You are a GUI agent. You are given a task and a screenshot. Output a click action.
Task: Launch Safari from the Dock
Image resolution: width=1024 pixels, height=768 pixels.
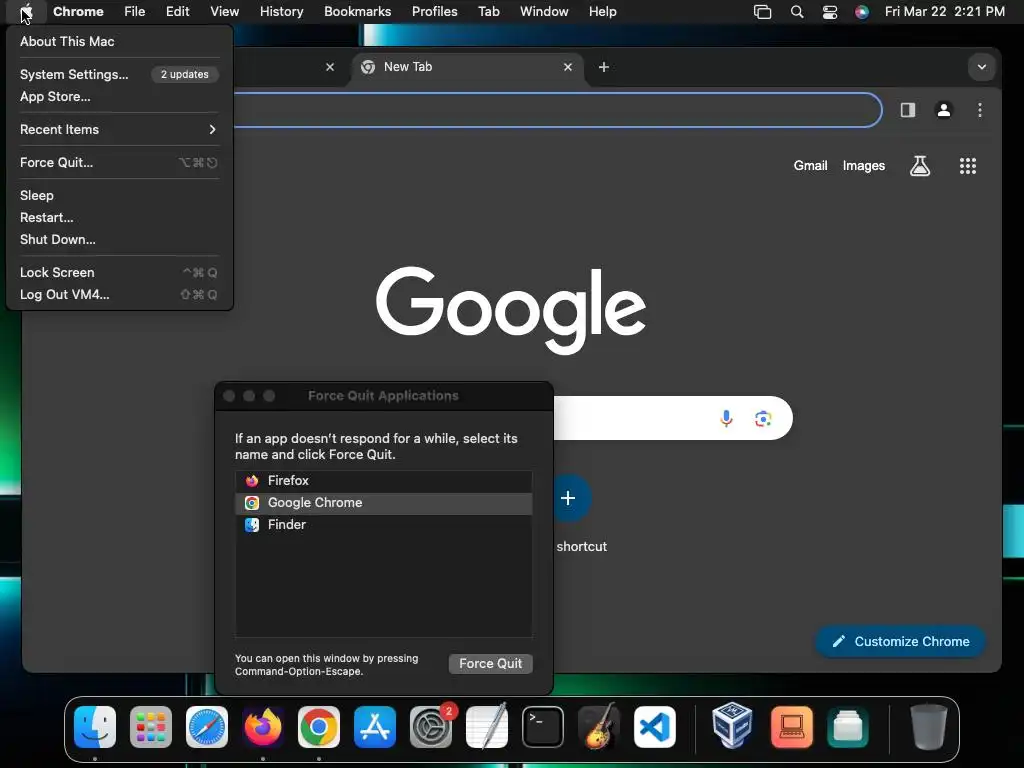(207, 727)
